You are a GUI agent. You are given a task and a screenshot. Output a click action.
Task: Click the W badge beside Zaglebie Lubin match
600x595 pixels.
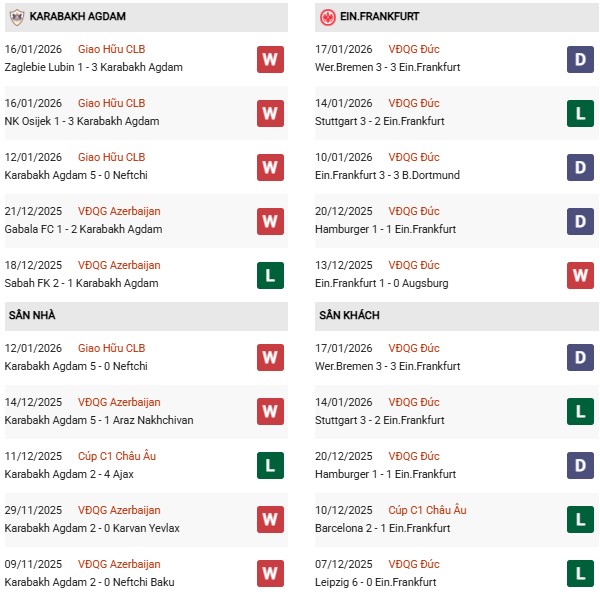269,59
